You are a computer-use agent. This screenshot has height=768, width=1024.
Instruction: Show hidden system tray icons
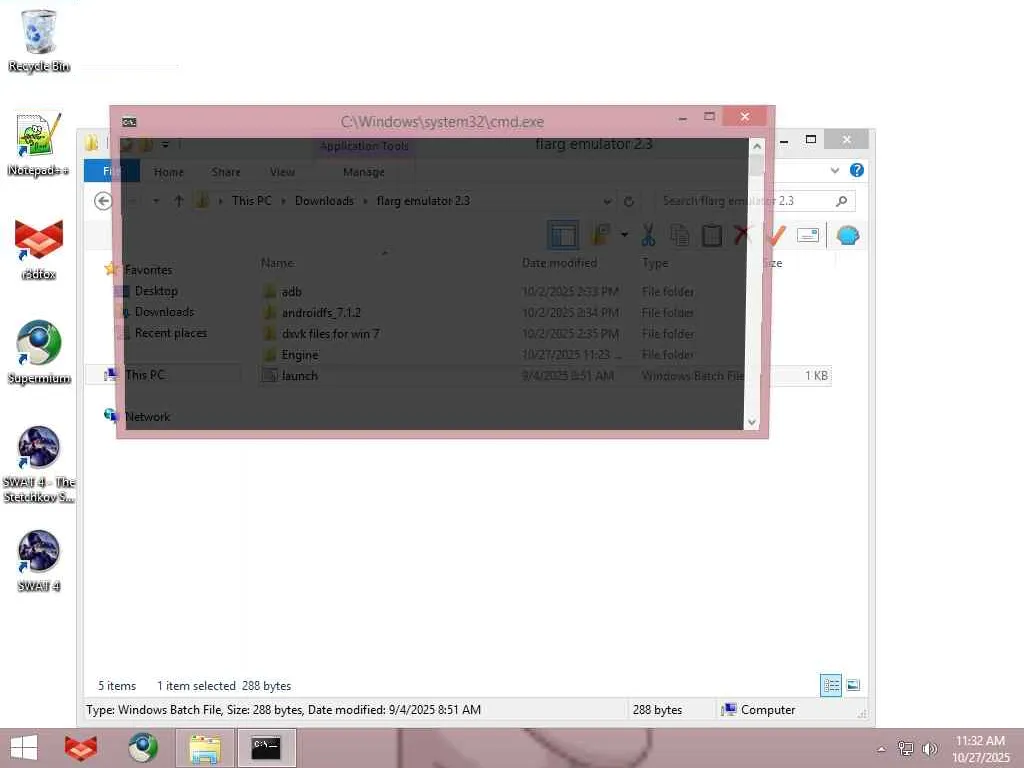click(881, 749)
